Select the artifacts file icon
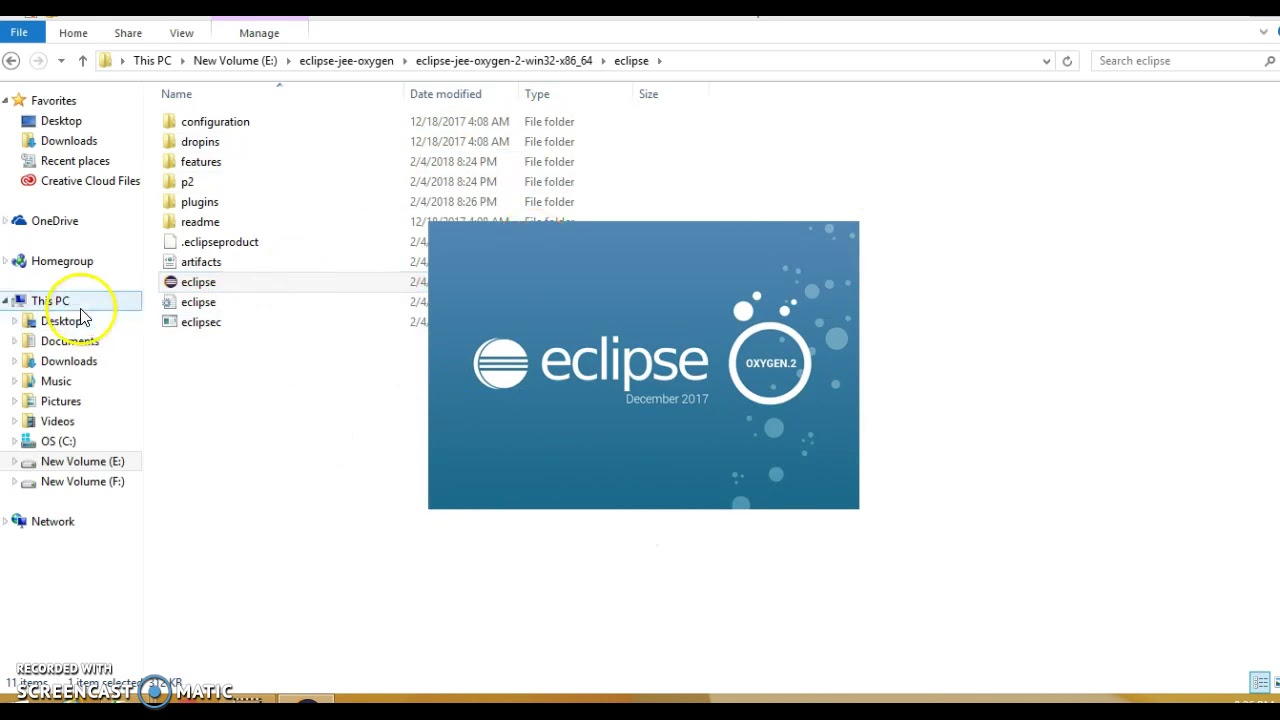This screenshot has width=1280, height=720. click(170, 262)
